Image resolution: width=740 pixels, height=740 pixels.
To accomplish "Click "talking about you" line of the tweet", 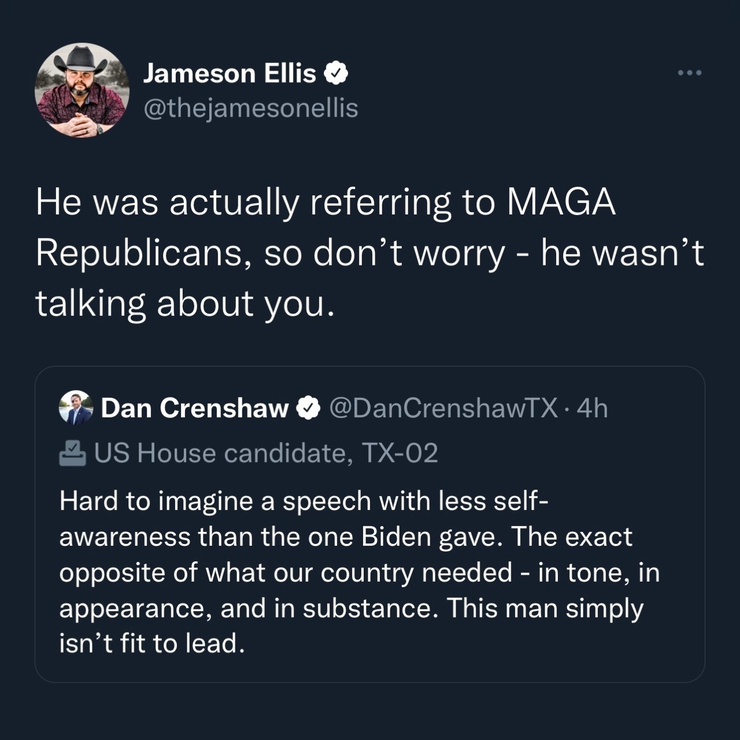I will pyautogui.click(x=182, y=301).
